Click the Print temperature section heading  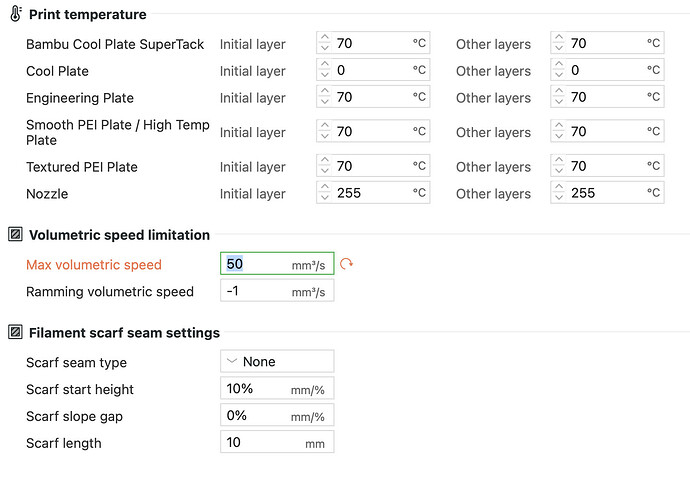click(88, 15)
